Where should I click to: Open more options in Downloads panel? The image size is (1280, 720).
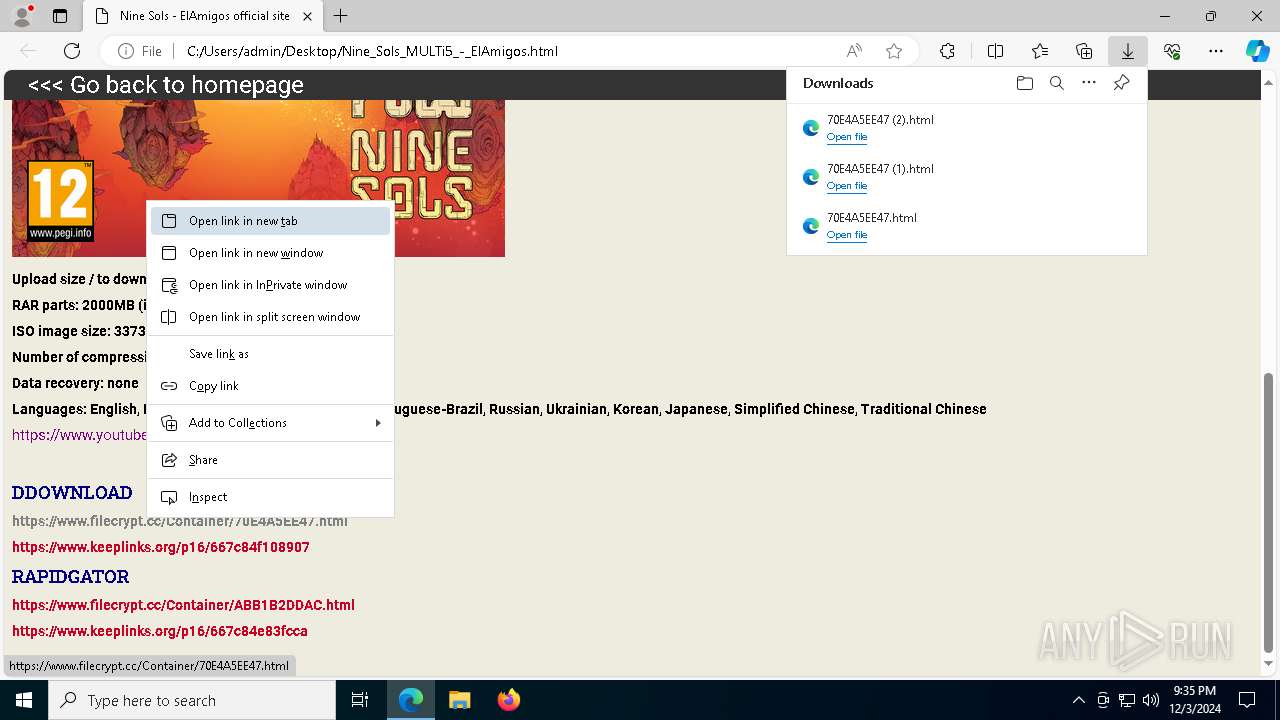tap(1089, 83)
